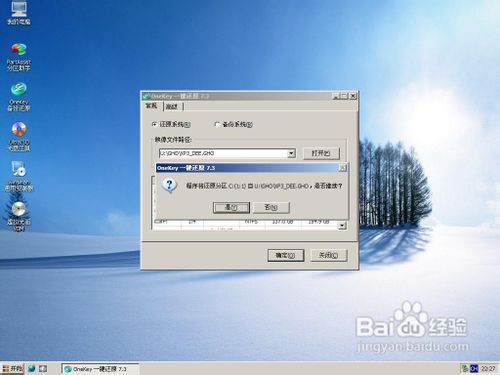Open the Start (开始) menu button

point(12,368)
